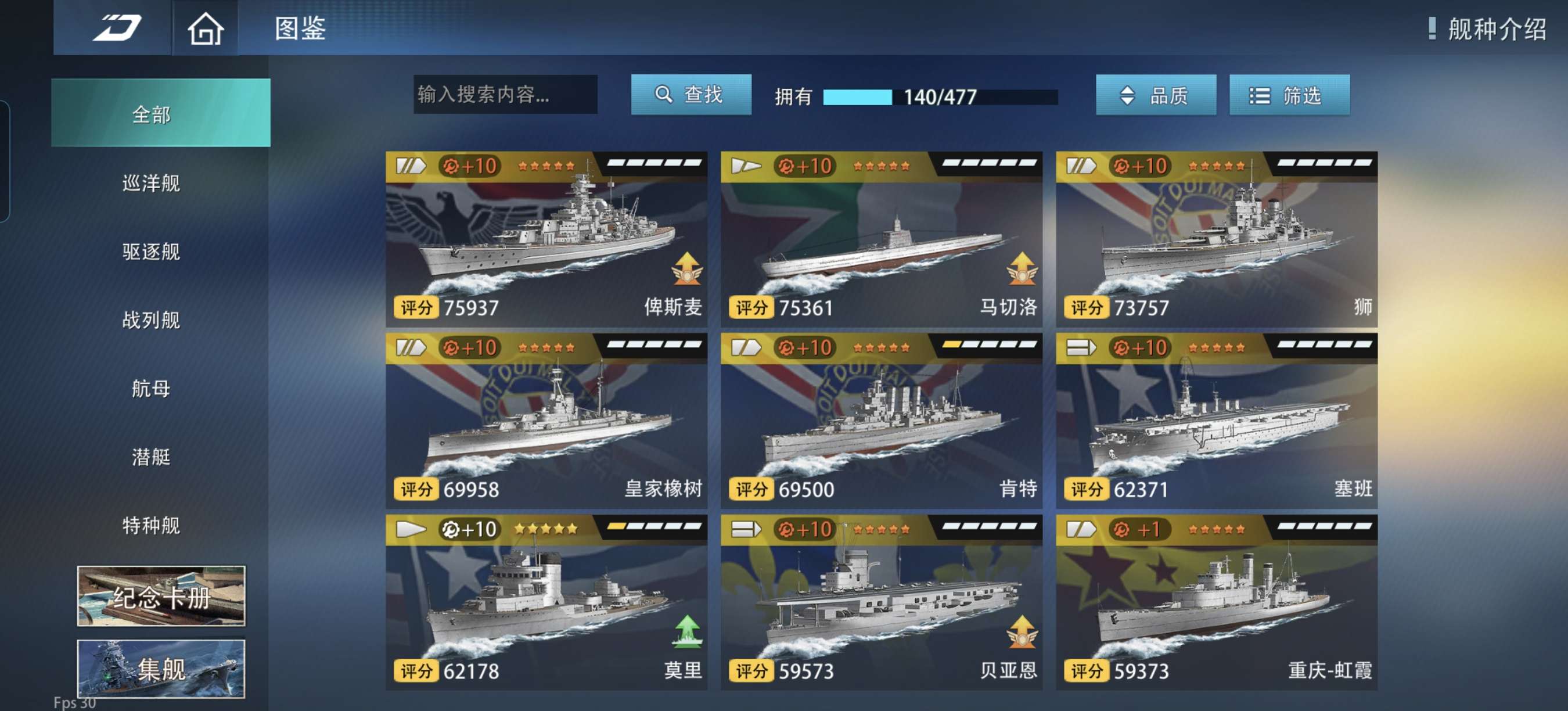Tap the green upgrade arrow on 莫里
The height and width of the screenshot is (711, 1568).
tap(687, 631)
